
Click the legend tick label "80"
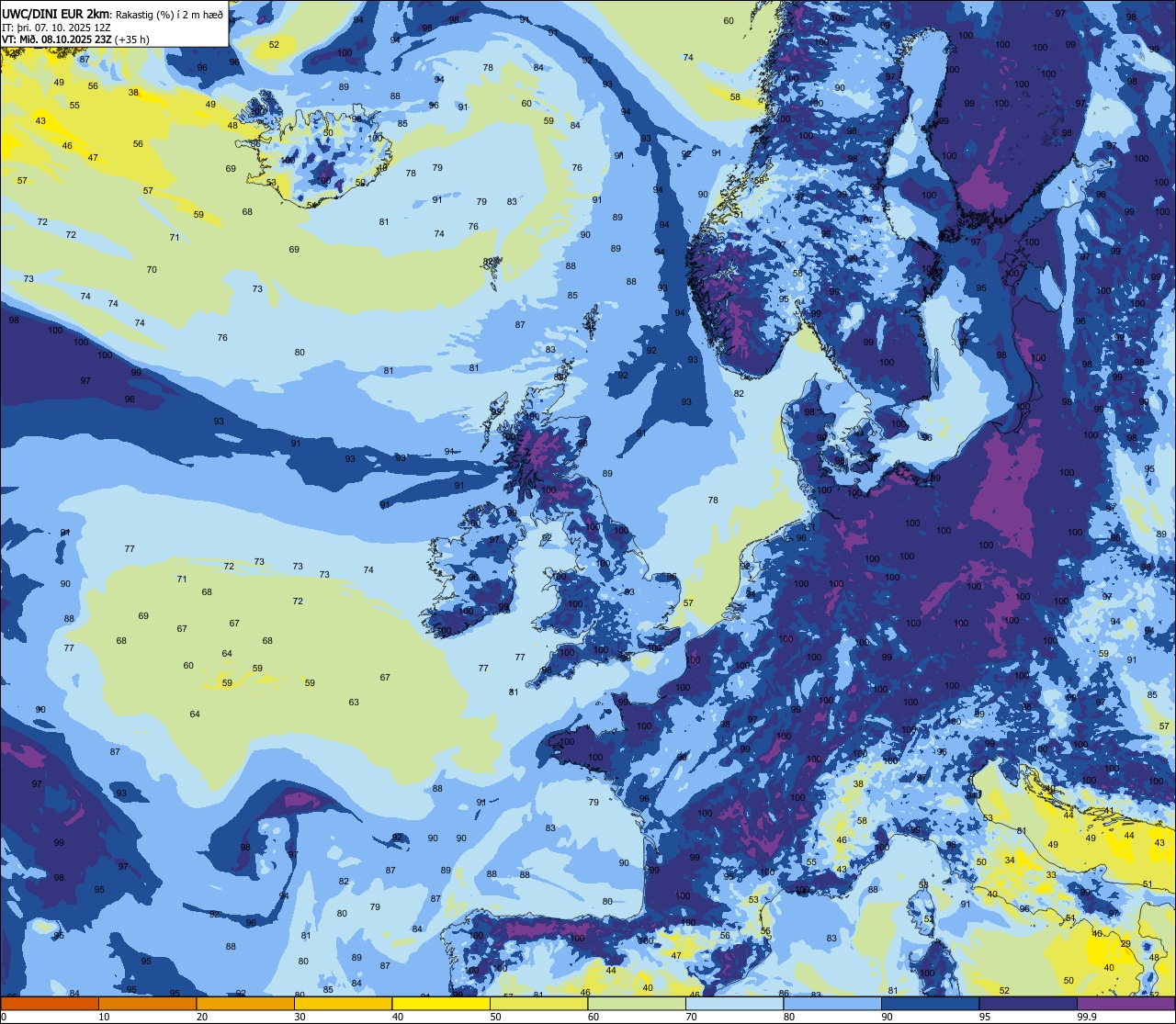789,1017
